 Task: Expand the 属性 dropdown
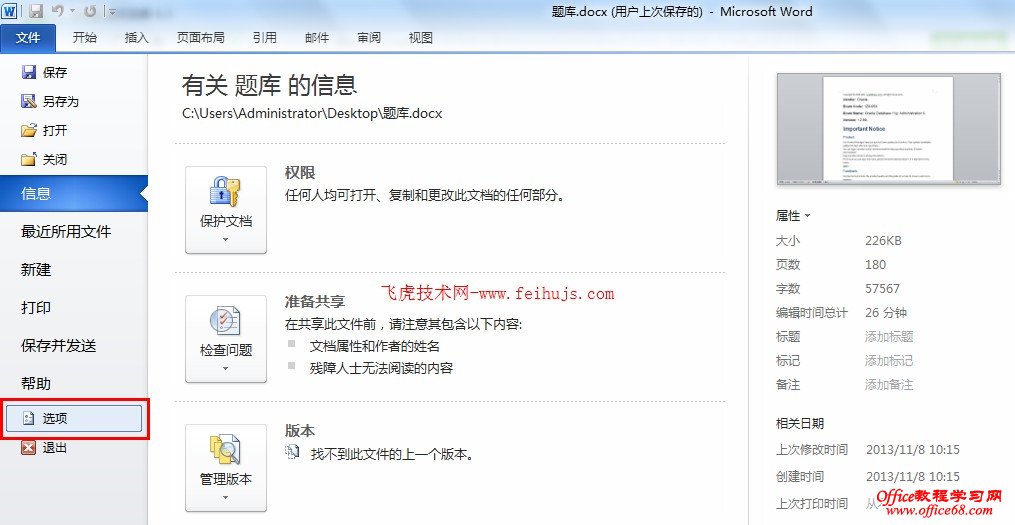pos(793,216)
